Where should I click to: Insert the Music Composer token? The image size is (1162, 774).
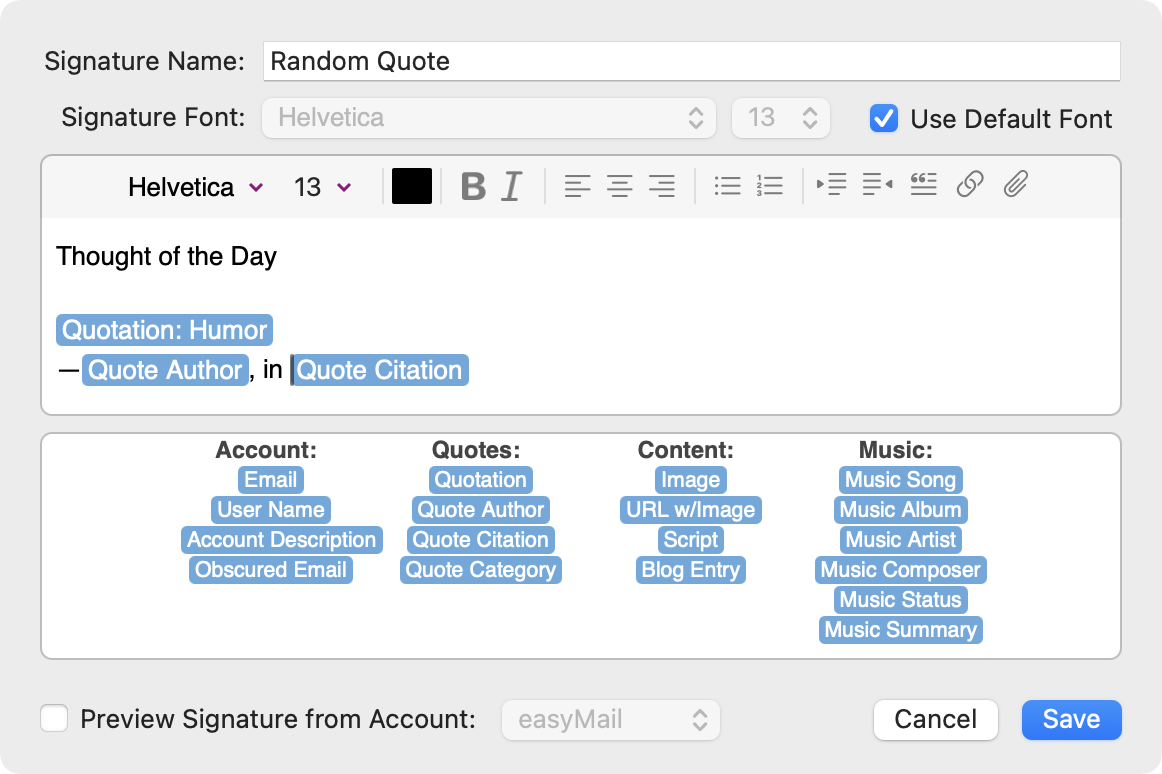[x=900, y=570]
